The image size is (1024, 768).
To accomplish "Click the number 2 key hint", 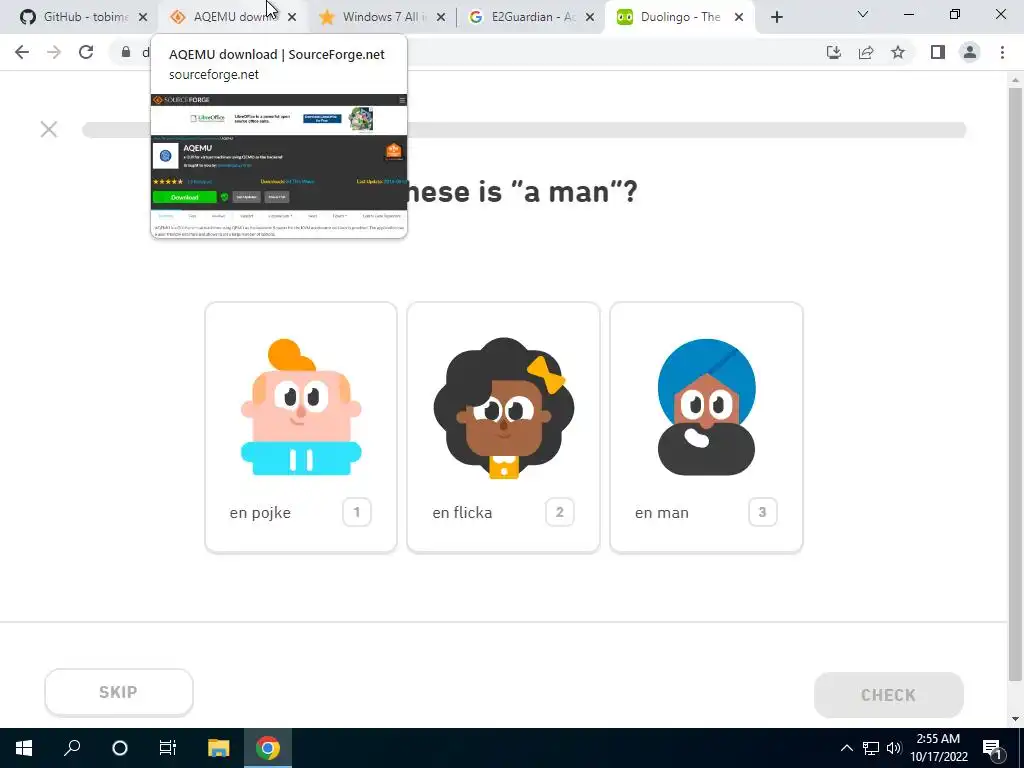I will point(560,512).
